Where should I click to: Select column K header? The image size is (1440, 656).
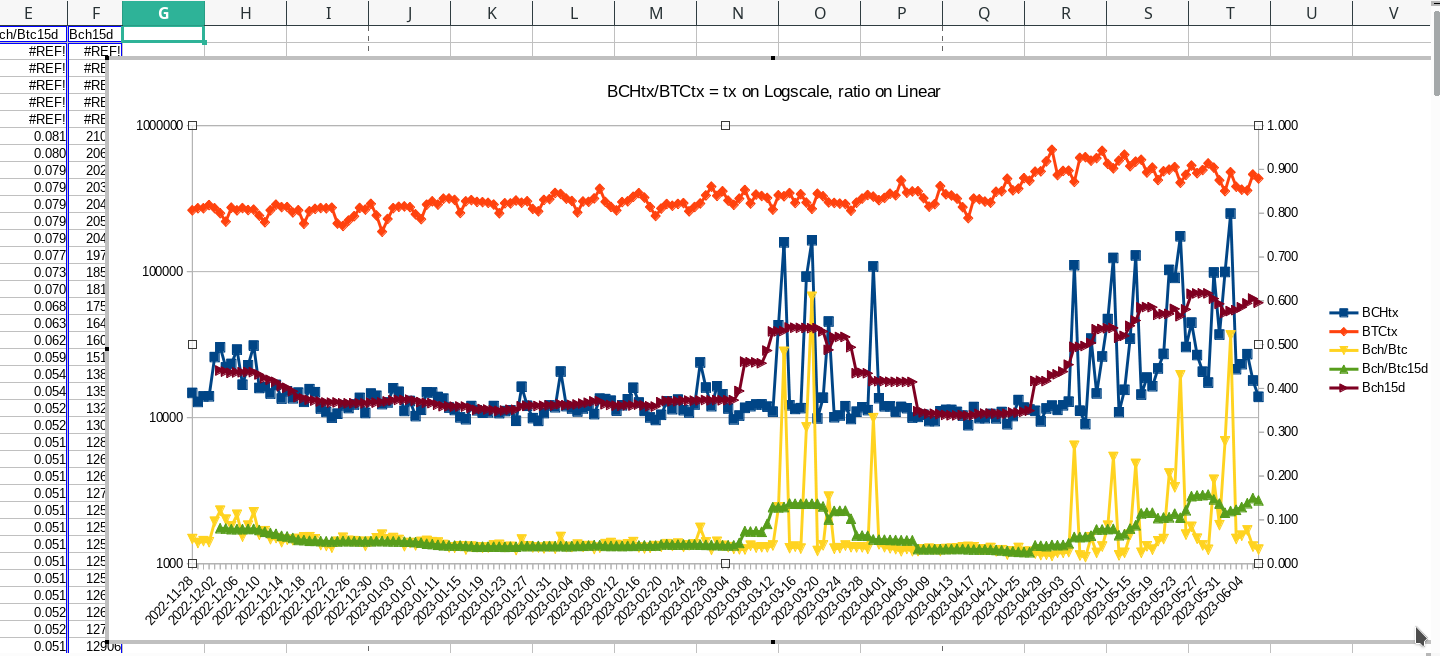(491, 13)
